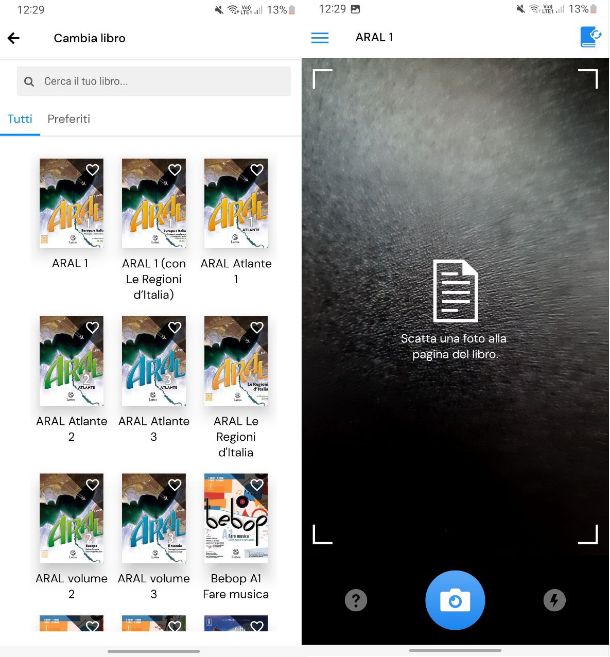Open the help question mark icon

[356, 600]
